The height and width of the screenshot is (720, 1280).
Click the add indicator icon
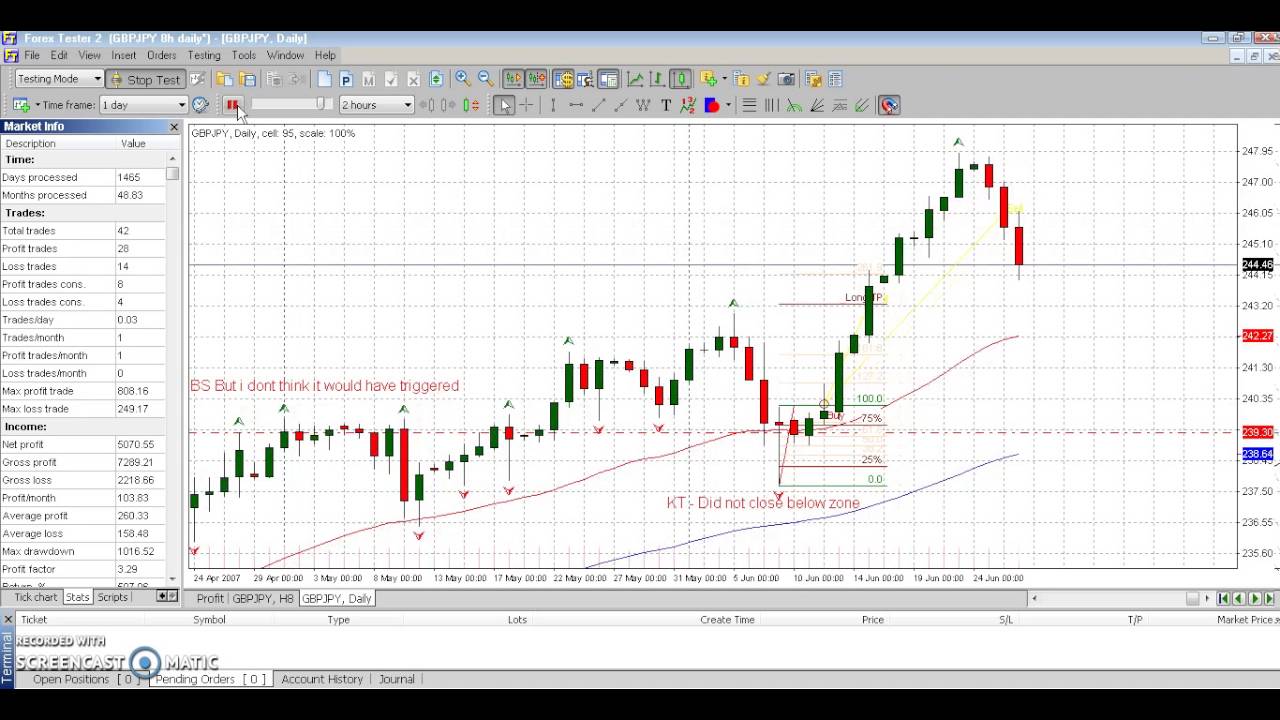coord(709,79)
